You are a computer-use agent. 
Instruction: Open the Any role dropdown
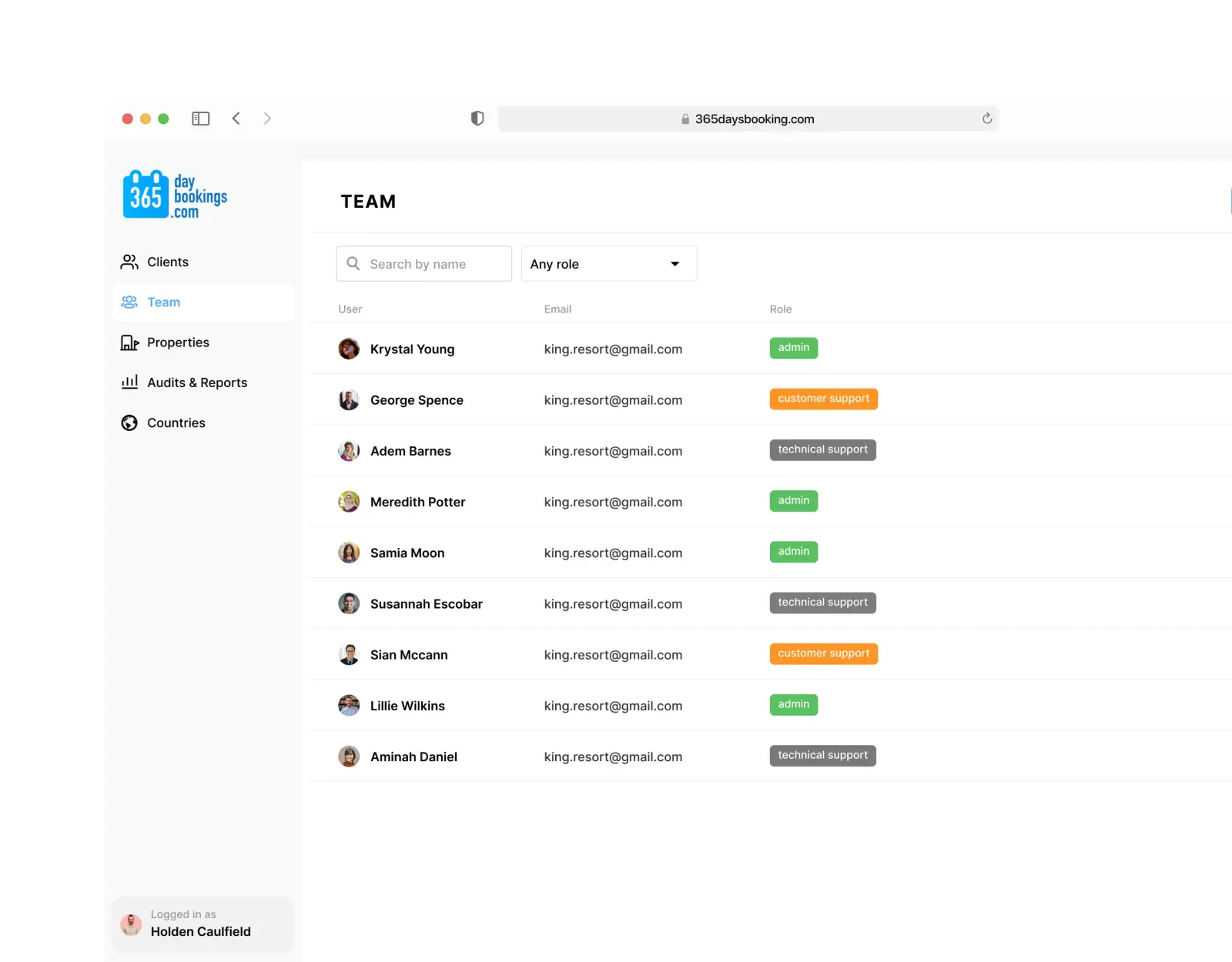coord(609,264)
